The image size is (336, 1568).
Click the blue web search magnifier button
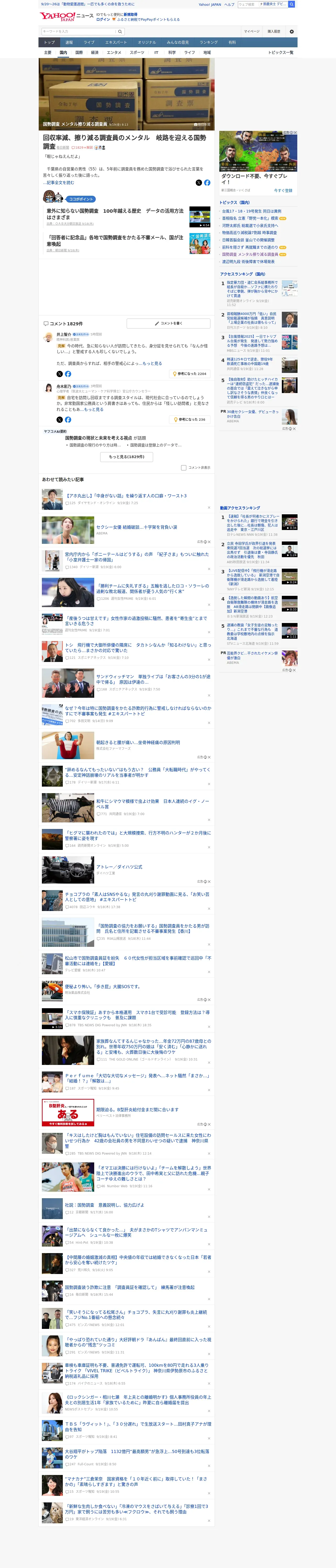292,4
